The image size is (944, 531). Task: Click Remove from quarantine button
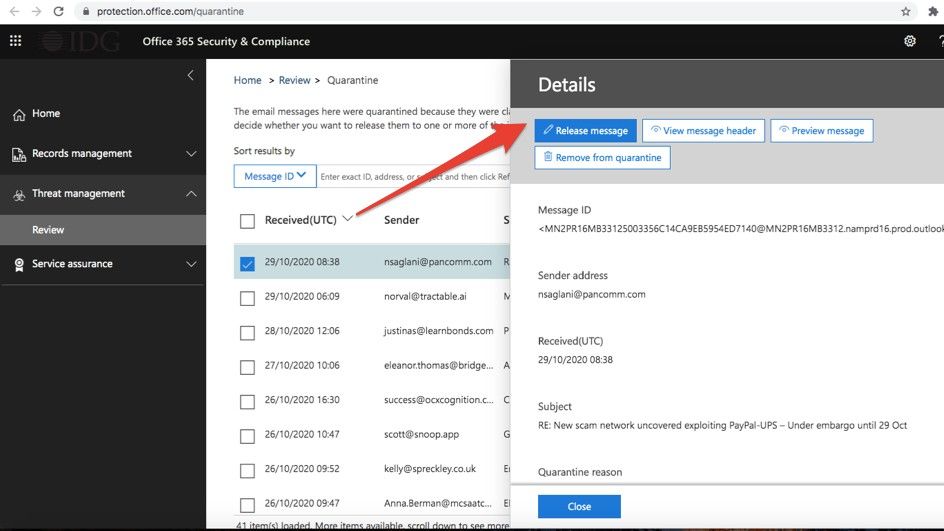[602, 158]
